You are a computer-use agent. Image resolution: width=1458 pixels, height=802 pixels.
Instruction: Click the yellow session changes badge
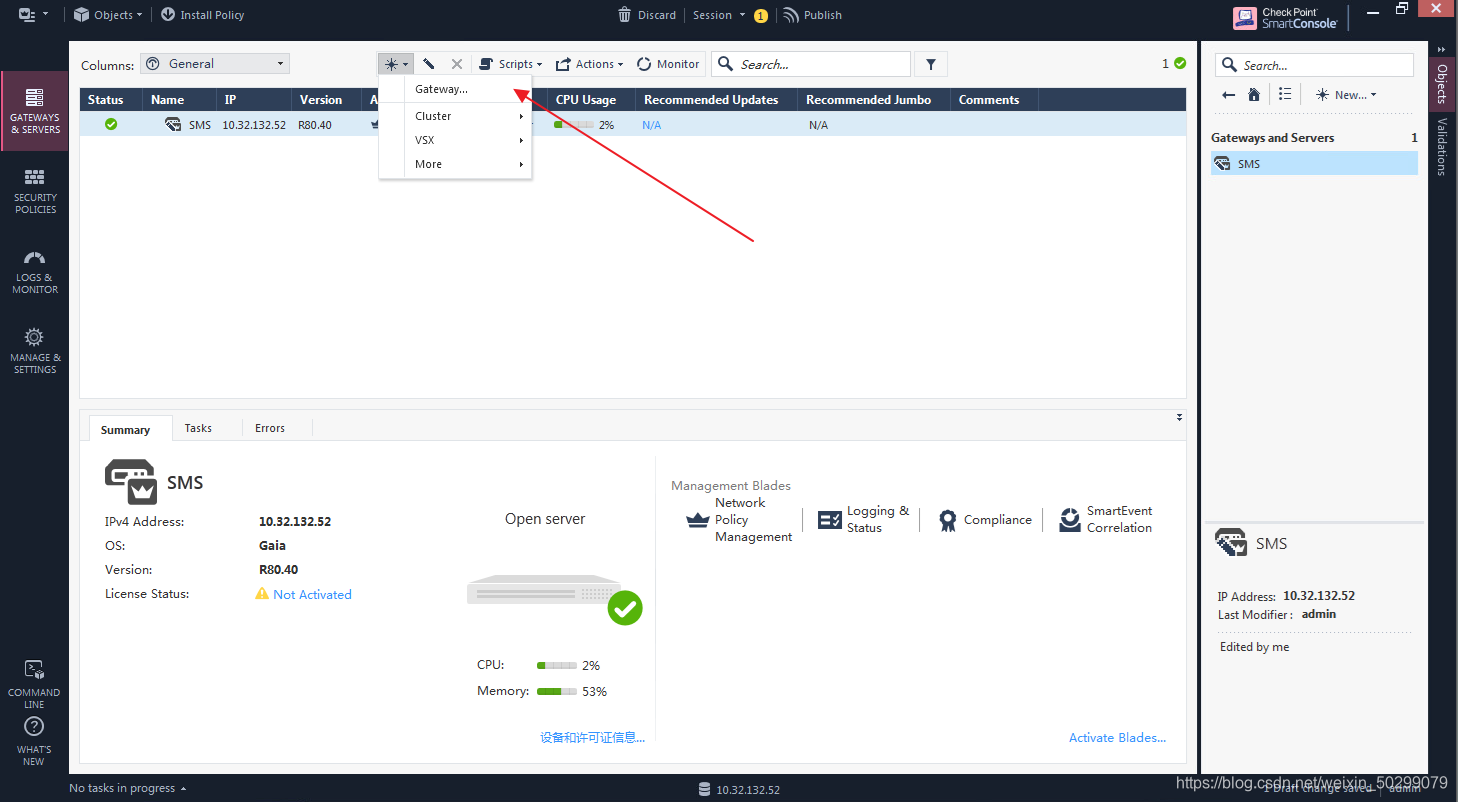[x=761, y=16]
